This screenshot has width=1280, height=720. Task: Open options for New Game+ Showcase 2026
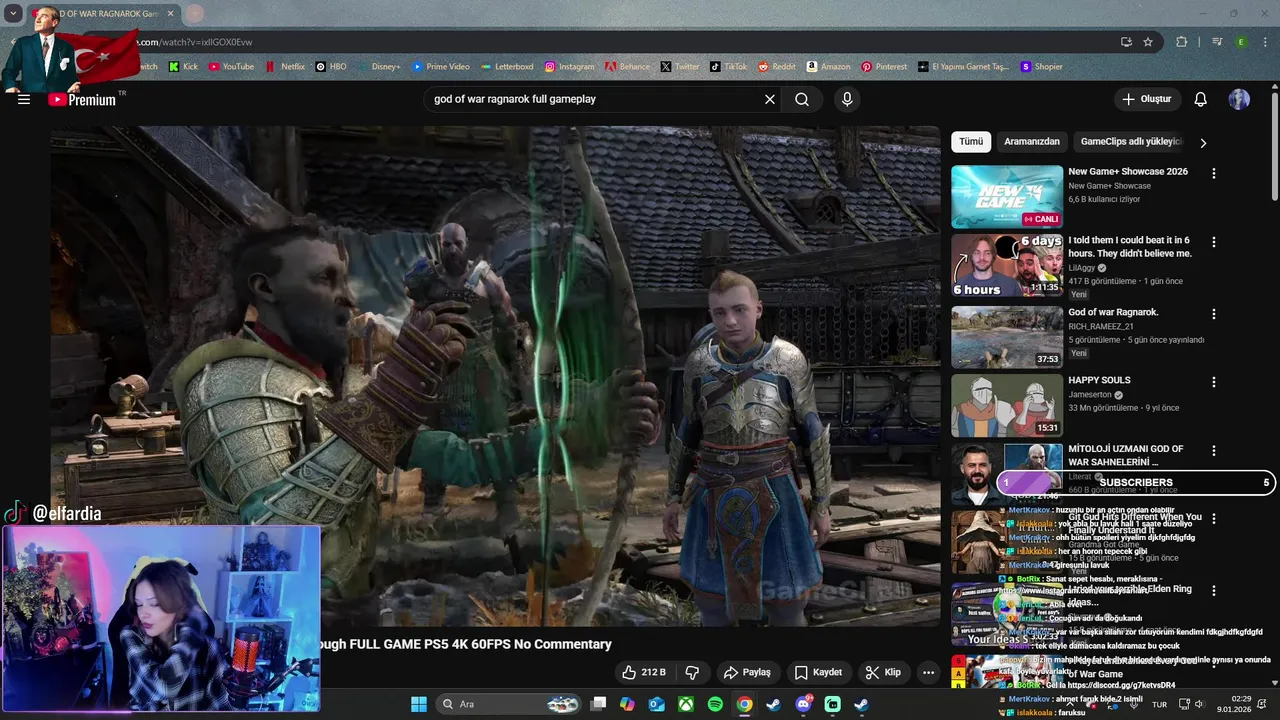[1214, 173]
